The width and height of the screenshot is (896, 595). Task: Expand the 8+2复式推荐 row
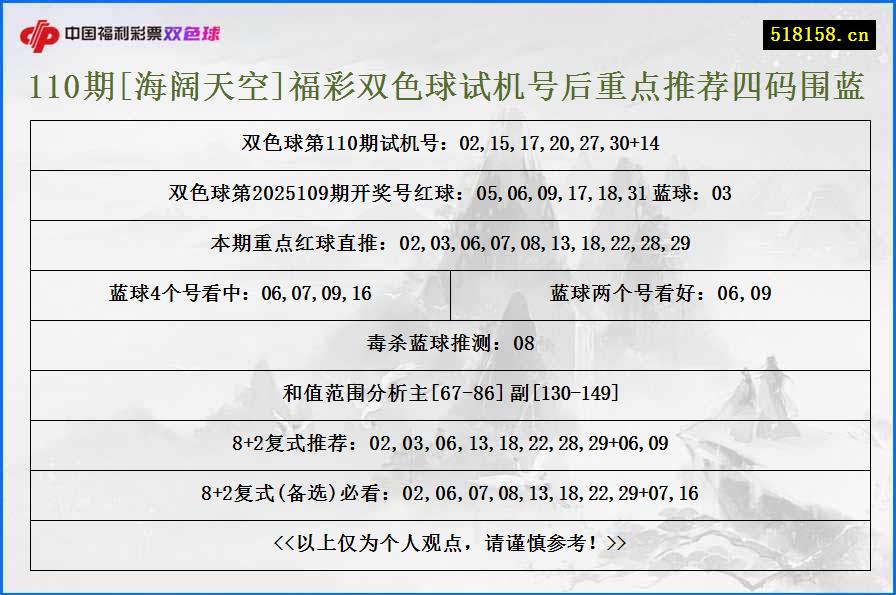tap(448, 445)
